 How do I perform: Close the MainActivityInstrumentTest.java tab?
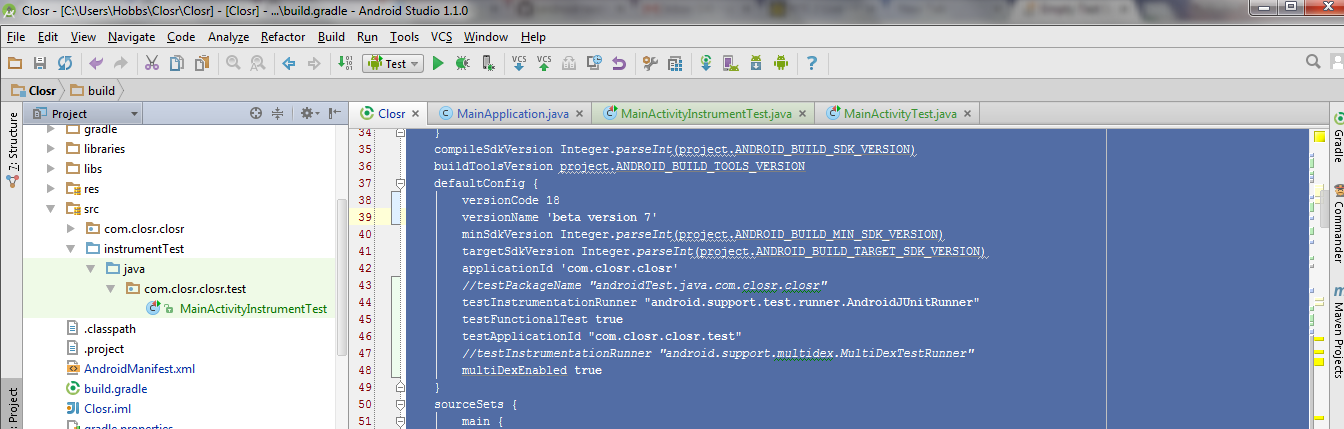[802, 114]
